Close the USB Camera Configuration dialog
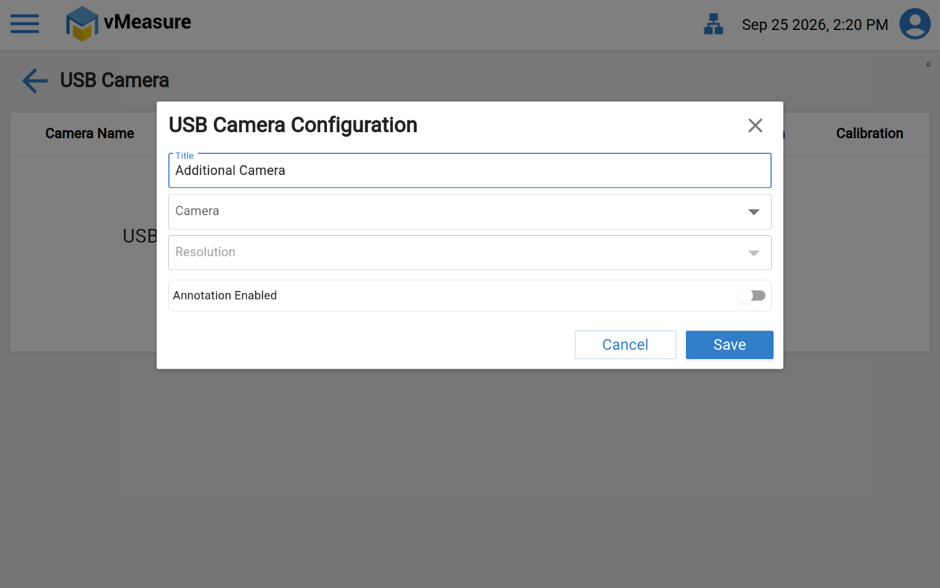Image resolution: width=940 pixels, height=588 pixels. [x=755, y=125]
